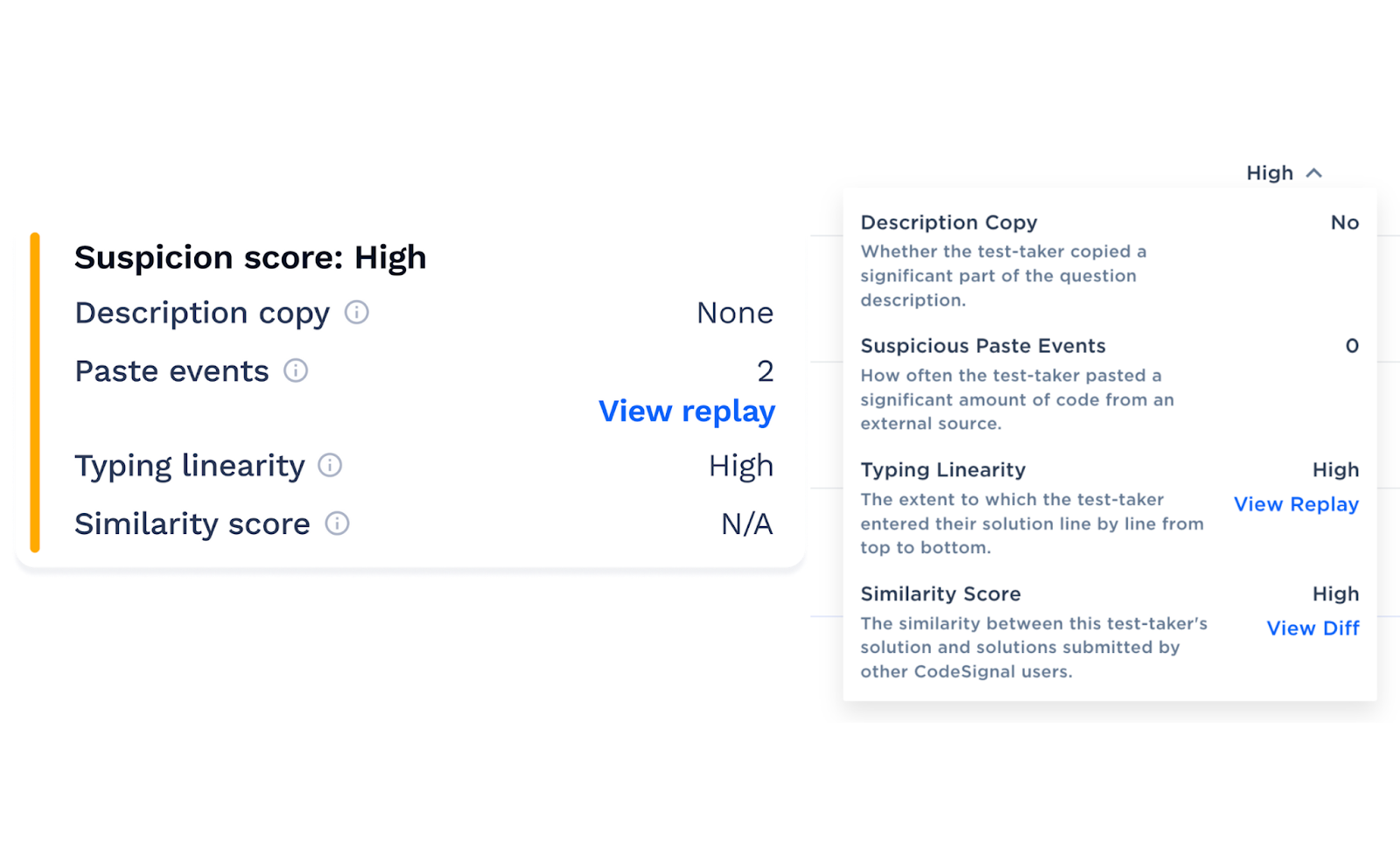The width and height of the screenshot is (1400, 850).
Task: Click the Description Copy heading in the popup
Action: click(948, 222)
